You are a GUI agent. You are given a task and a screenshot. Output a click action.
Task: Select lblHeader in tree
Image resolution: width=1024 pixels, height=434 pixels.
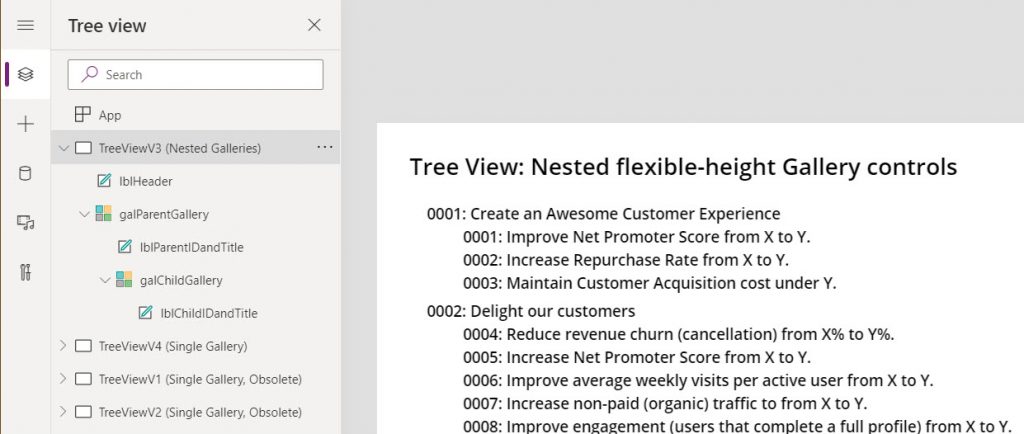146,181
